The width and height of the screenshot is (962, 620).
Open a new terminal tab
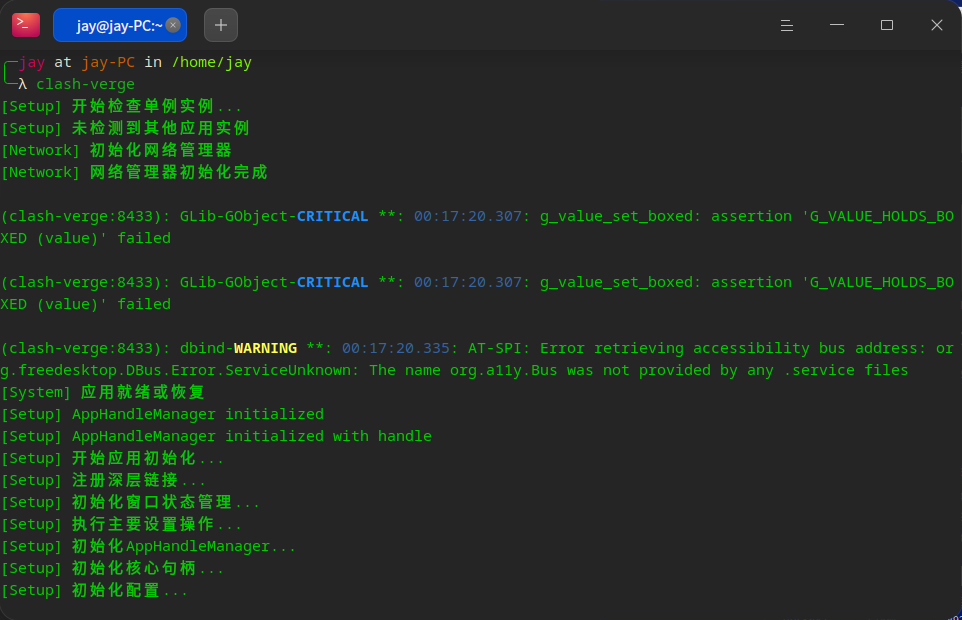221,25
